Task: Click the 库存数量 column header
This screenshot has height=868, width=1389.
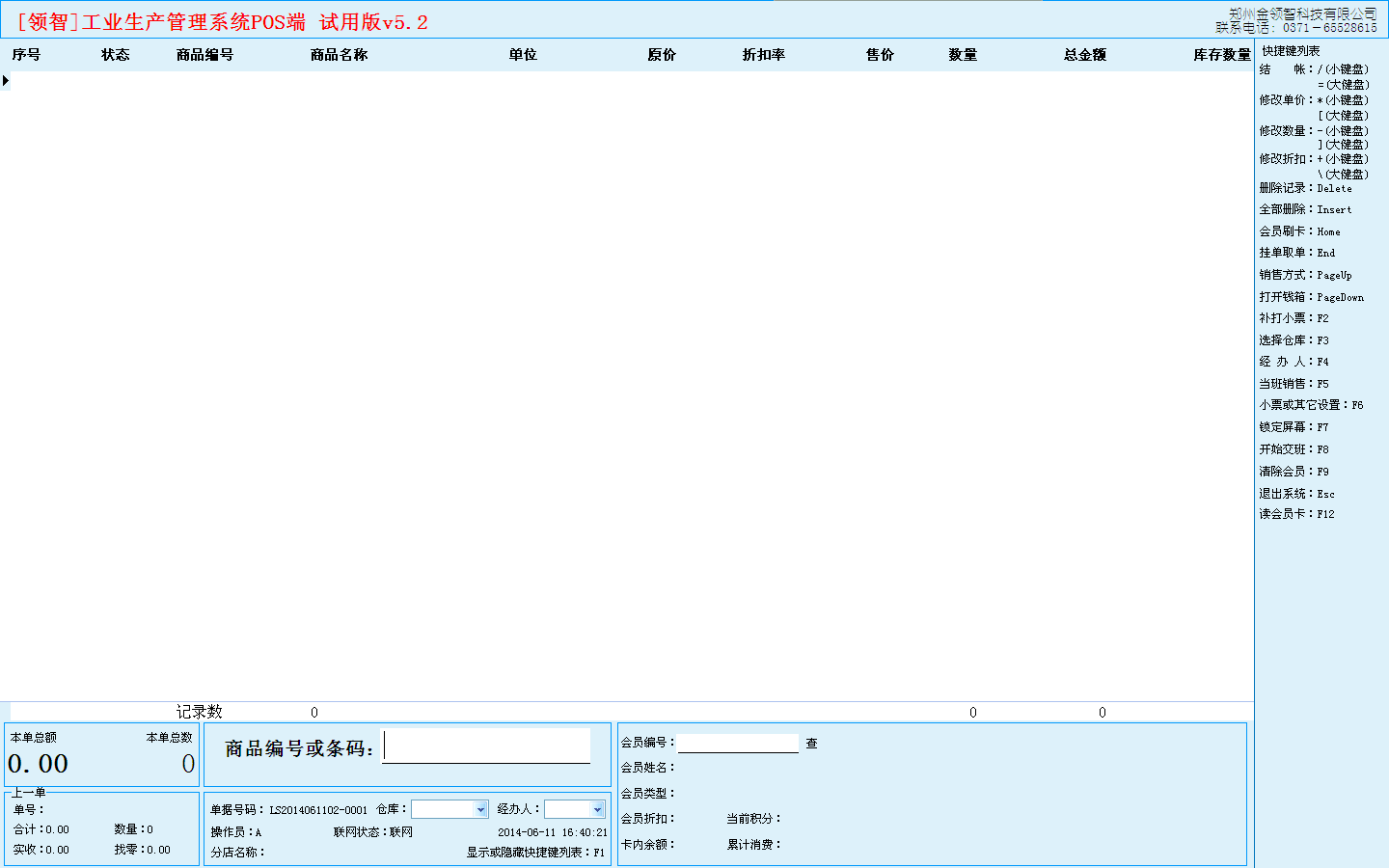Action: (1221, 55)
